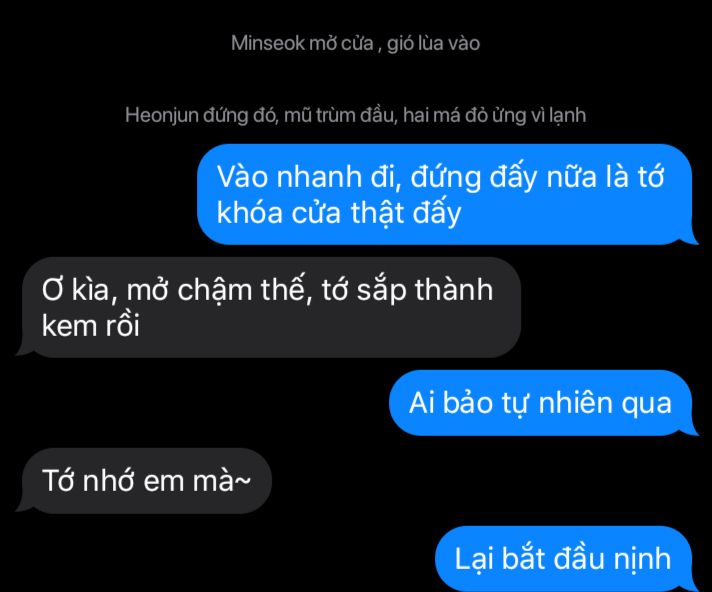Tap the narration line starting with 'Heonjun đứng đó'

pos(356,115)
